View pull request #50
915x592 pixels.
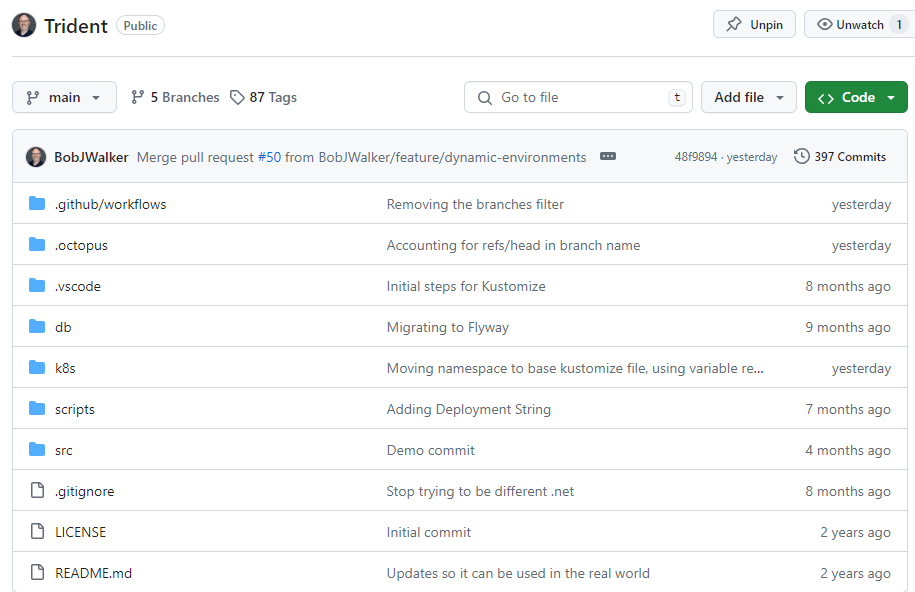(x=270, y=157)
